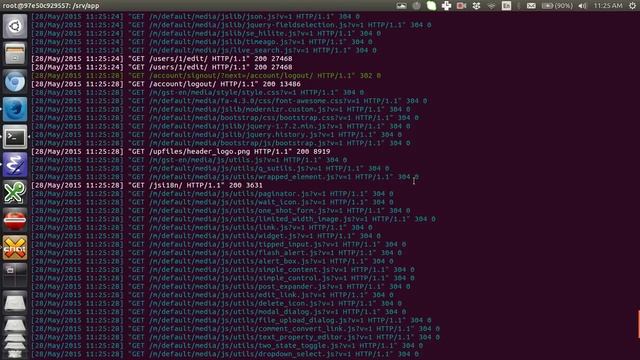Focus the Terminal launcher icon

pyautogui.click(x=15, y=137)
